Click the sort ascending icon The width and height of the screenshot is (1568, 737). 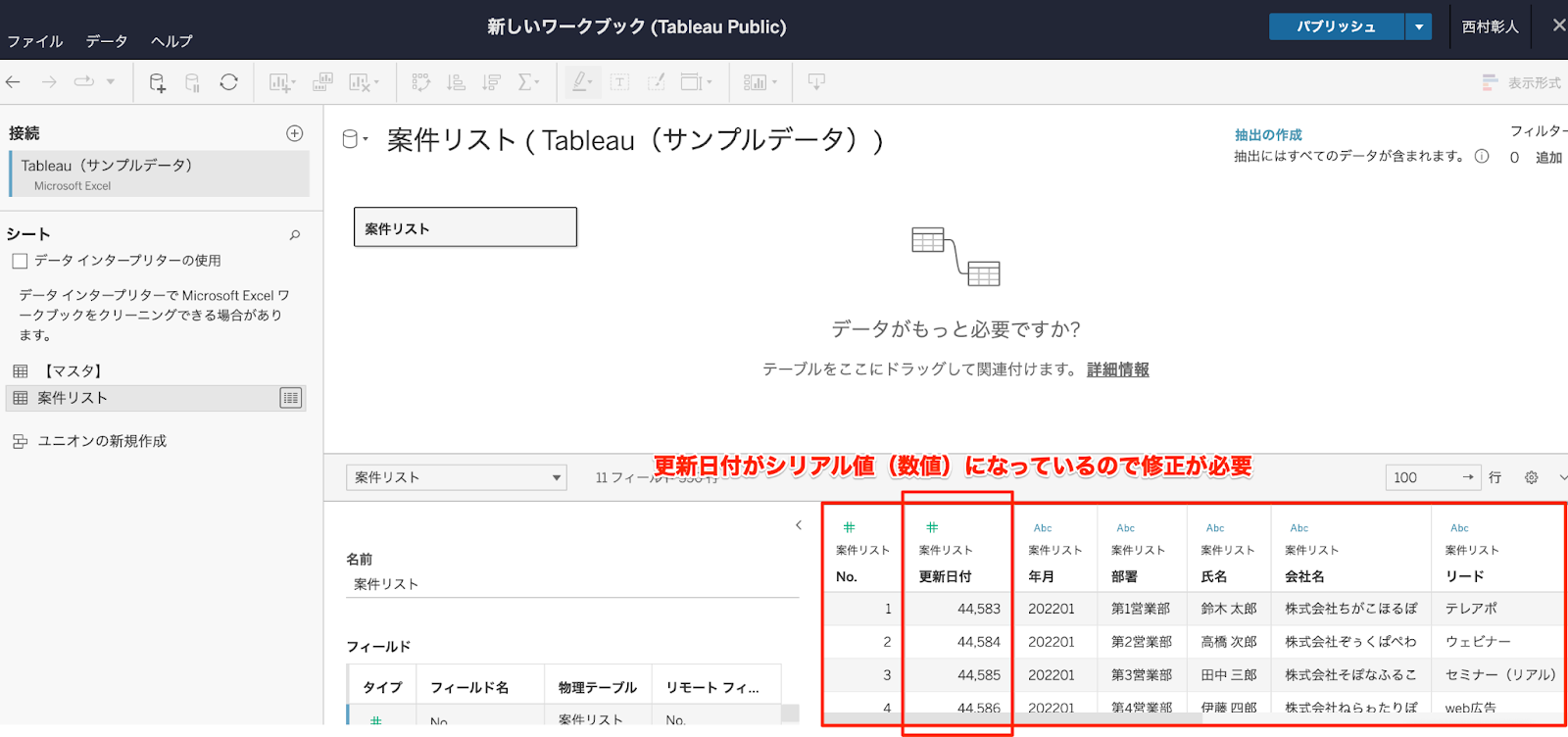(456, 82)
